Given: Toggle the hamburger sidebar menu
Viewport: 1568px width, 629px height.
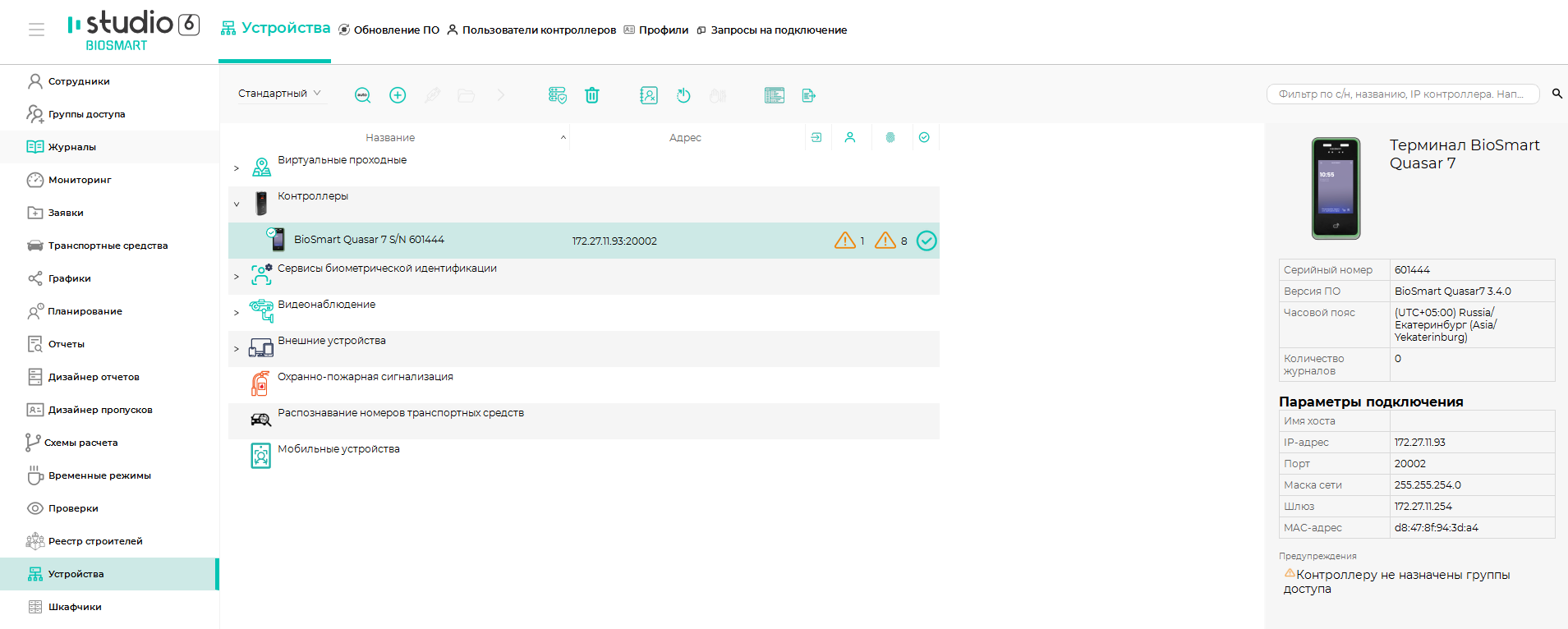Looking at the screenshot, I should pos(36,30).
